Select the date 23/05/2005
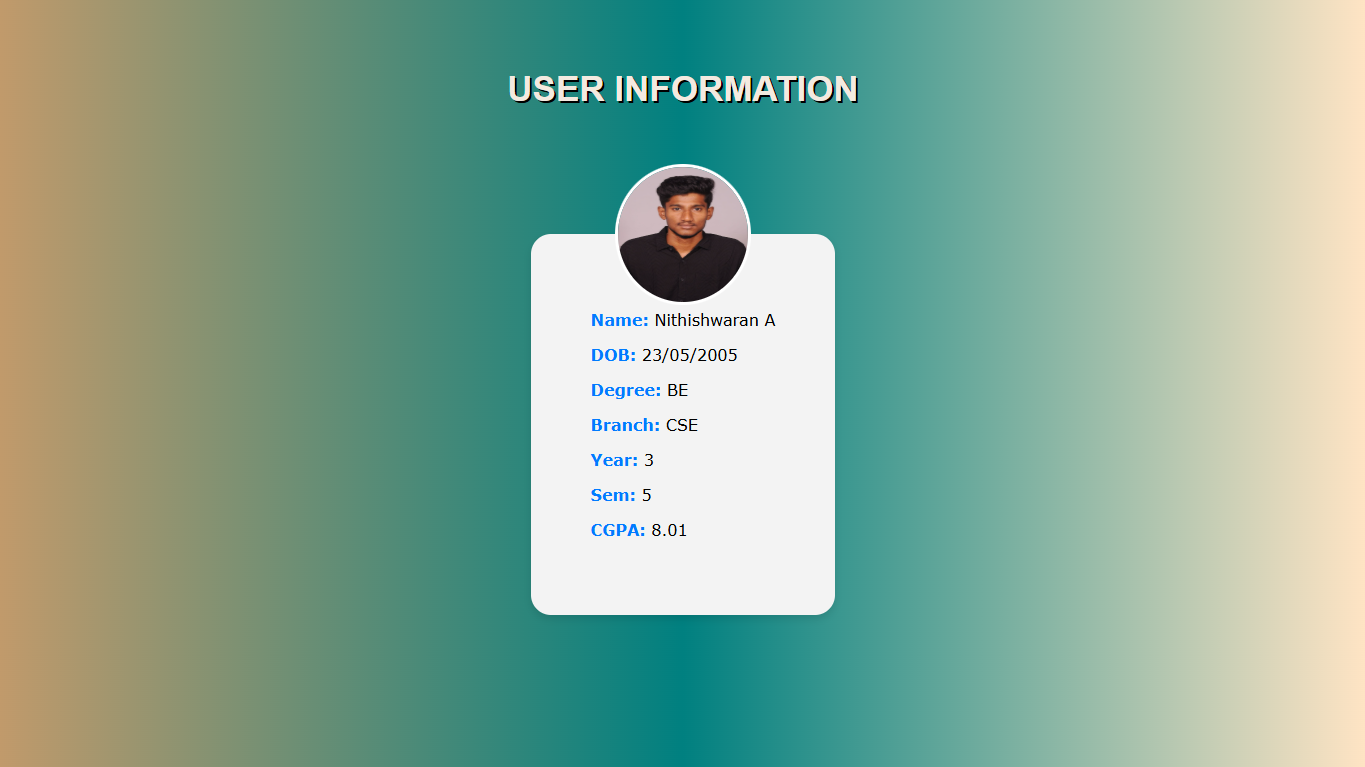 690,355
